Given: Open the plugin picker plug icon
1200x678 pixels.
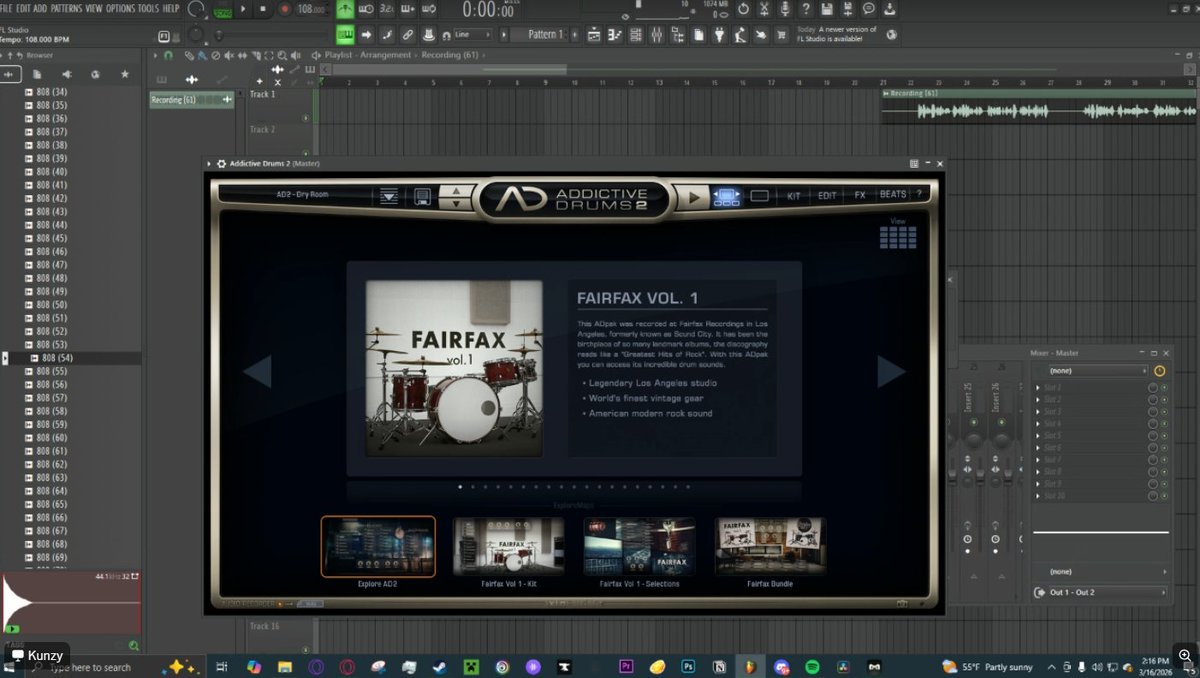Looking at the screenshot, I should pyautogui.click(x=719, y=34).
